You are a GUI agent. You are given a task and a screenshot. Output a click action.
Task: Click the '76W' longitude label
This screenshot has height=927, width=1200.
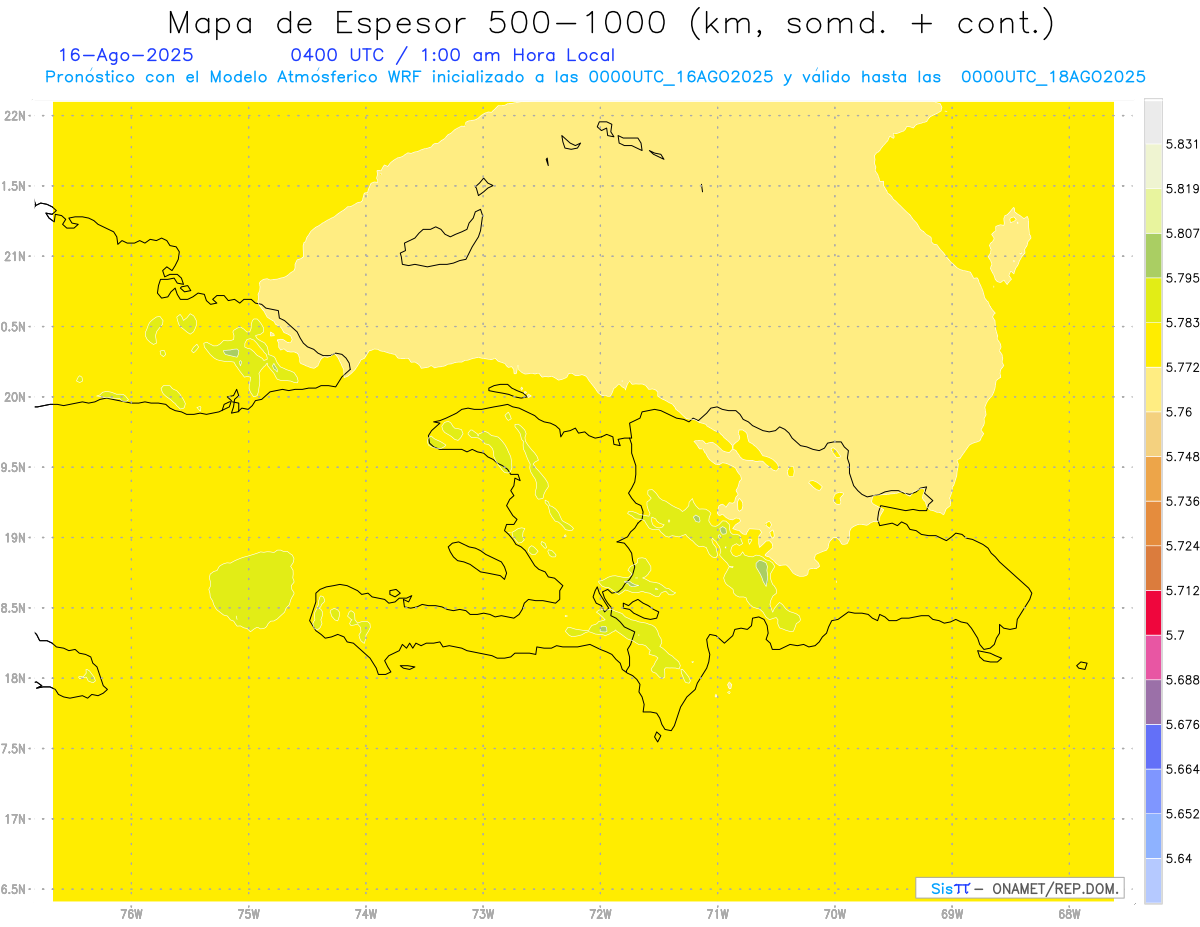coord(131,913)
